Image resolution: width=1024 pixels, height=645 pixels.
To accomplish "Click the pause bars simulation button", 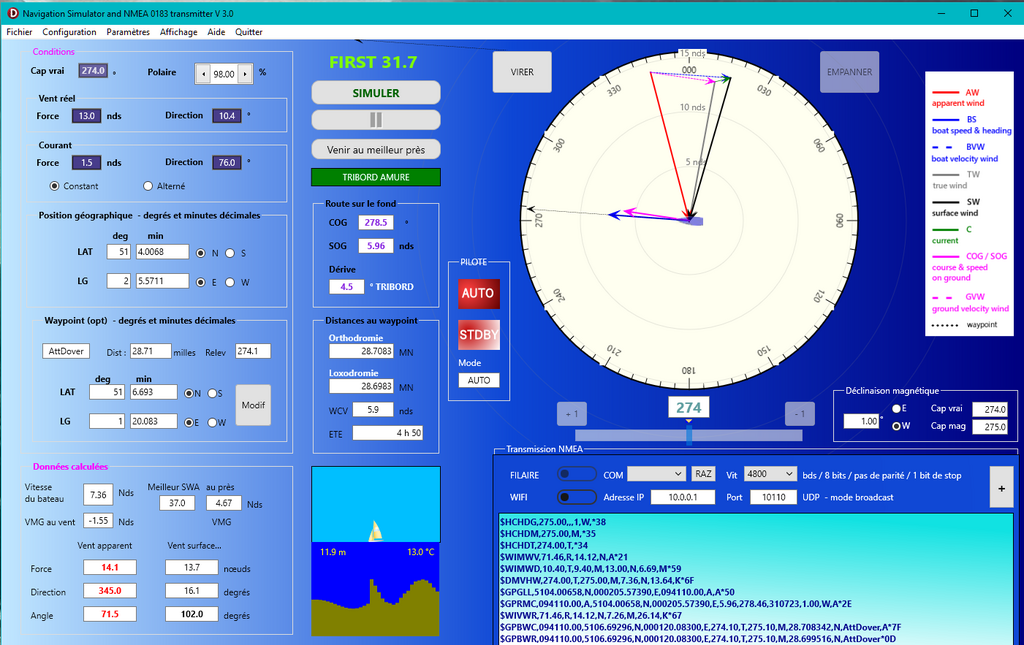I will [376, 119].
